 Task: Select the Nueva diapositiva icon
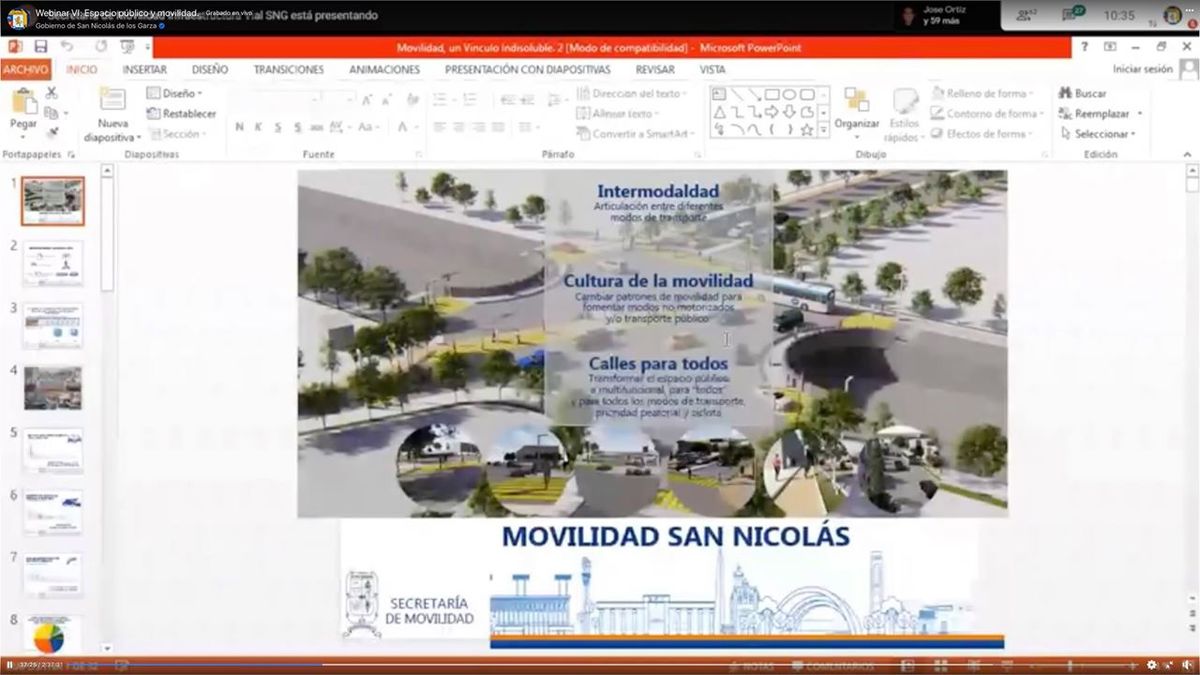pos(112,100)
